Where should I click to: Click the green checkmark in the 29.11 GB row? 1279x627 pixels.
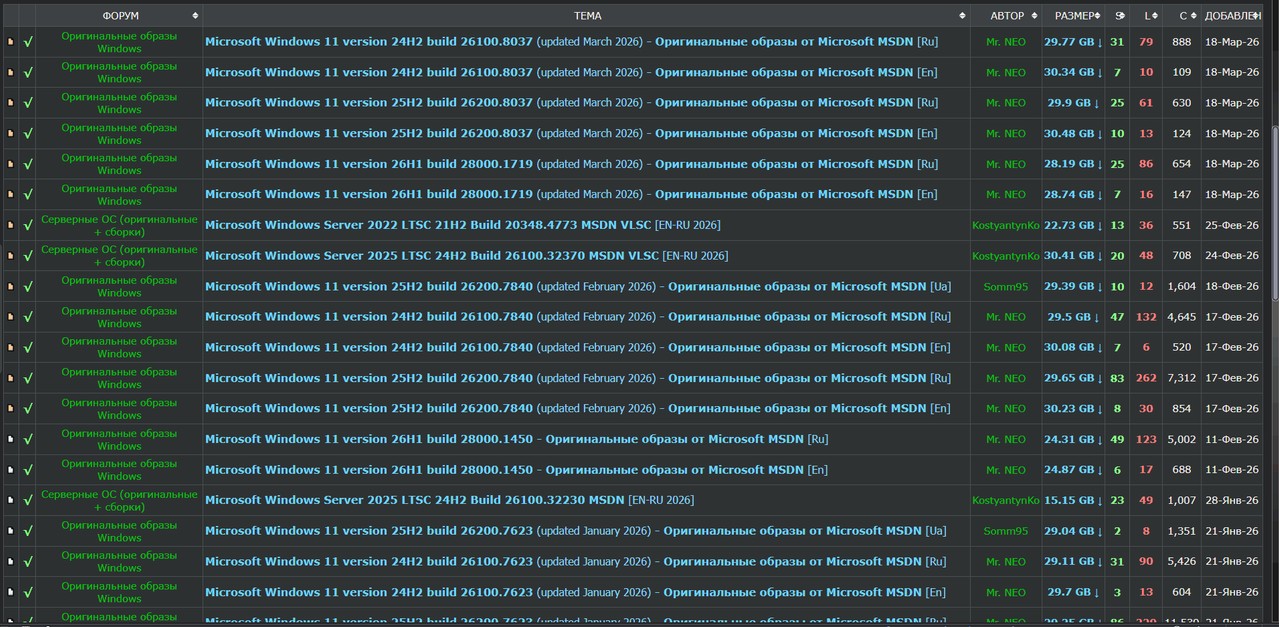point(28,562)
